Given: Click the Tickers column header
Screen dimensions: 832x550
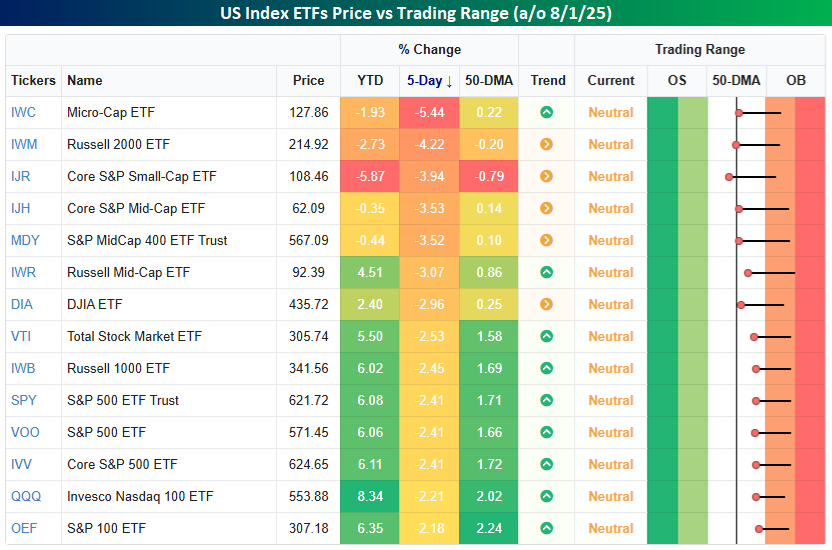Looking at the screenshot, I should click(x=33, y=80).
